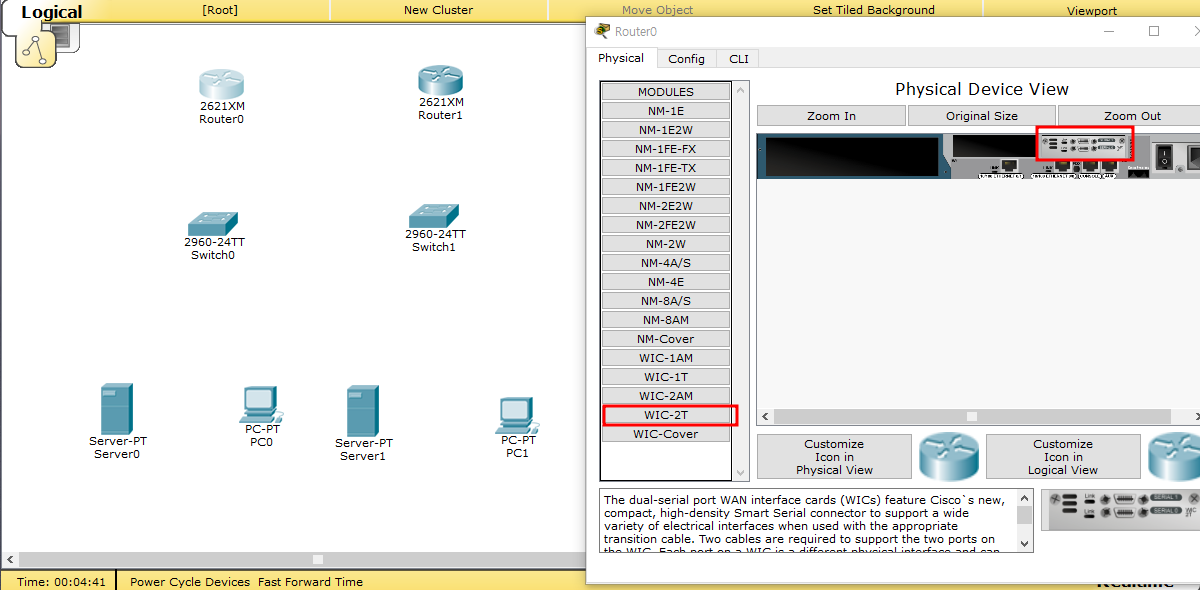This screenshot has height=590, width=1200.
Task: Click the Zoom Out button
Action: click(1130, 116)
